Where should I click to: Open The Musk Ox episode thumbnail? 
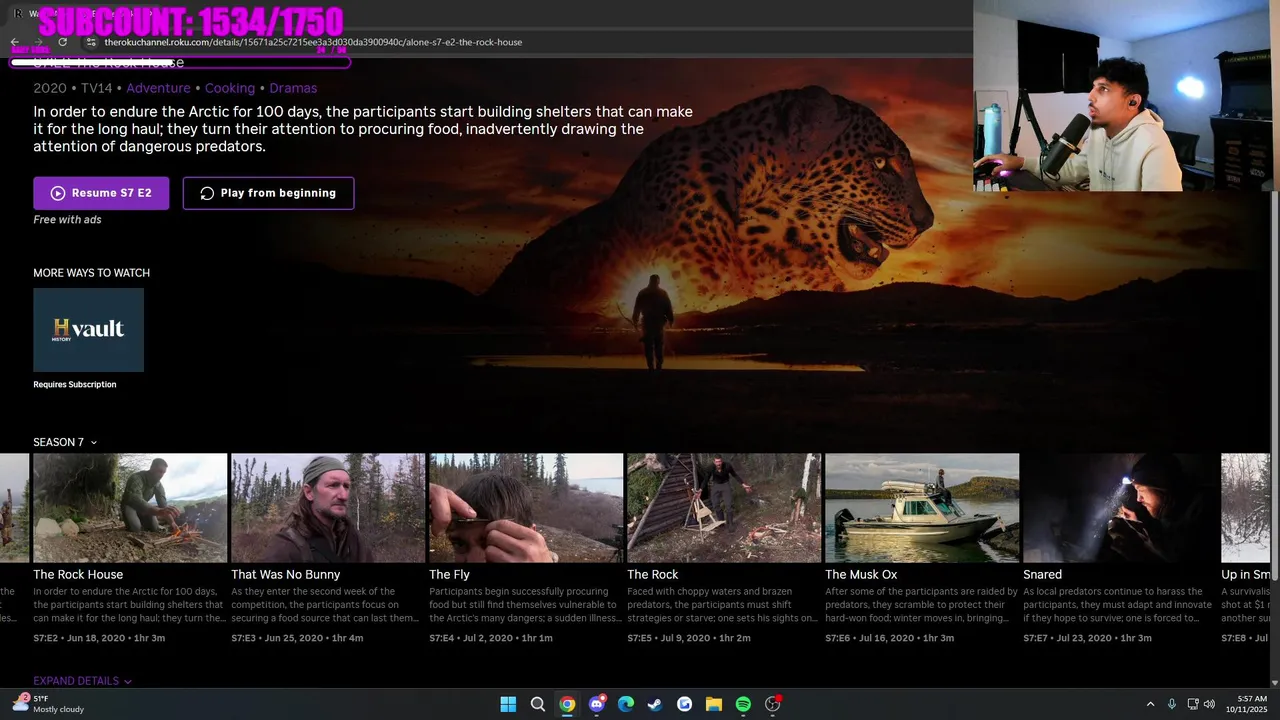922,508
